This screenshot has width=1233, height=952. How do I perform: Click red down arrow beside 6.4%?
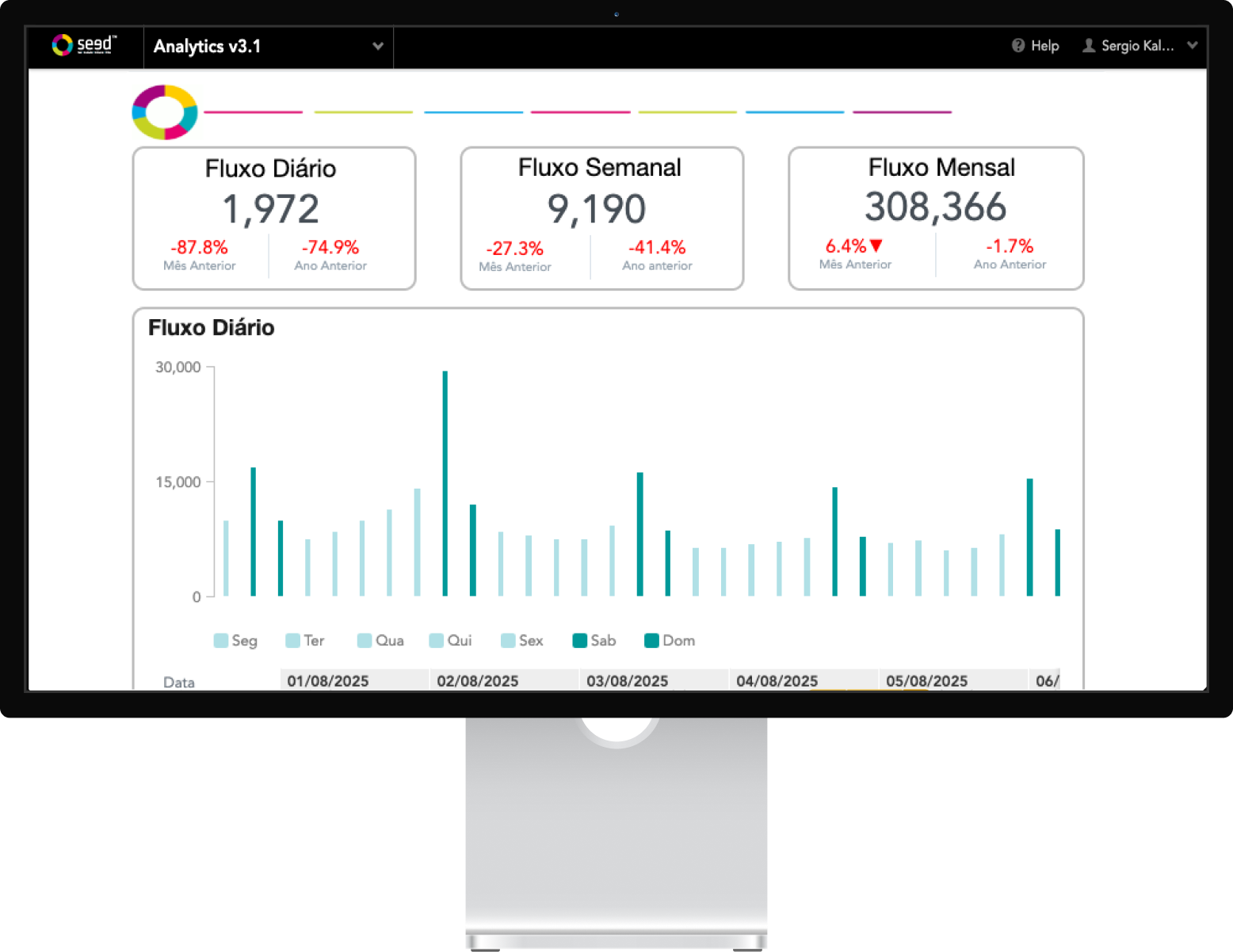click(876, 246)
